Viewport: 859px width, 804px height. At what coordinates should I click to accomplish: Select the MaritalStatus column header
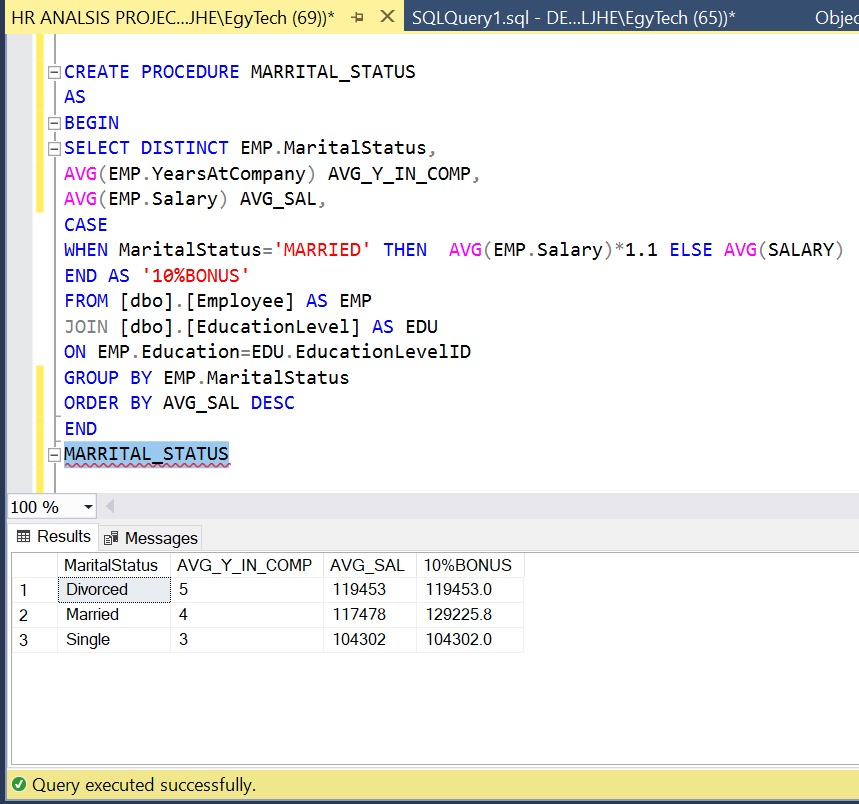point(114,565)
